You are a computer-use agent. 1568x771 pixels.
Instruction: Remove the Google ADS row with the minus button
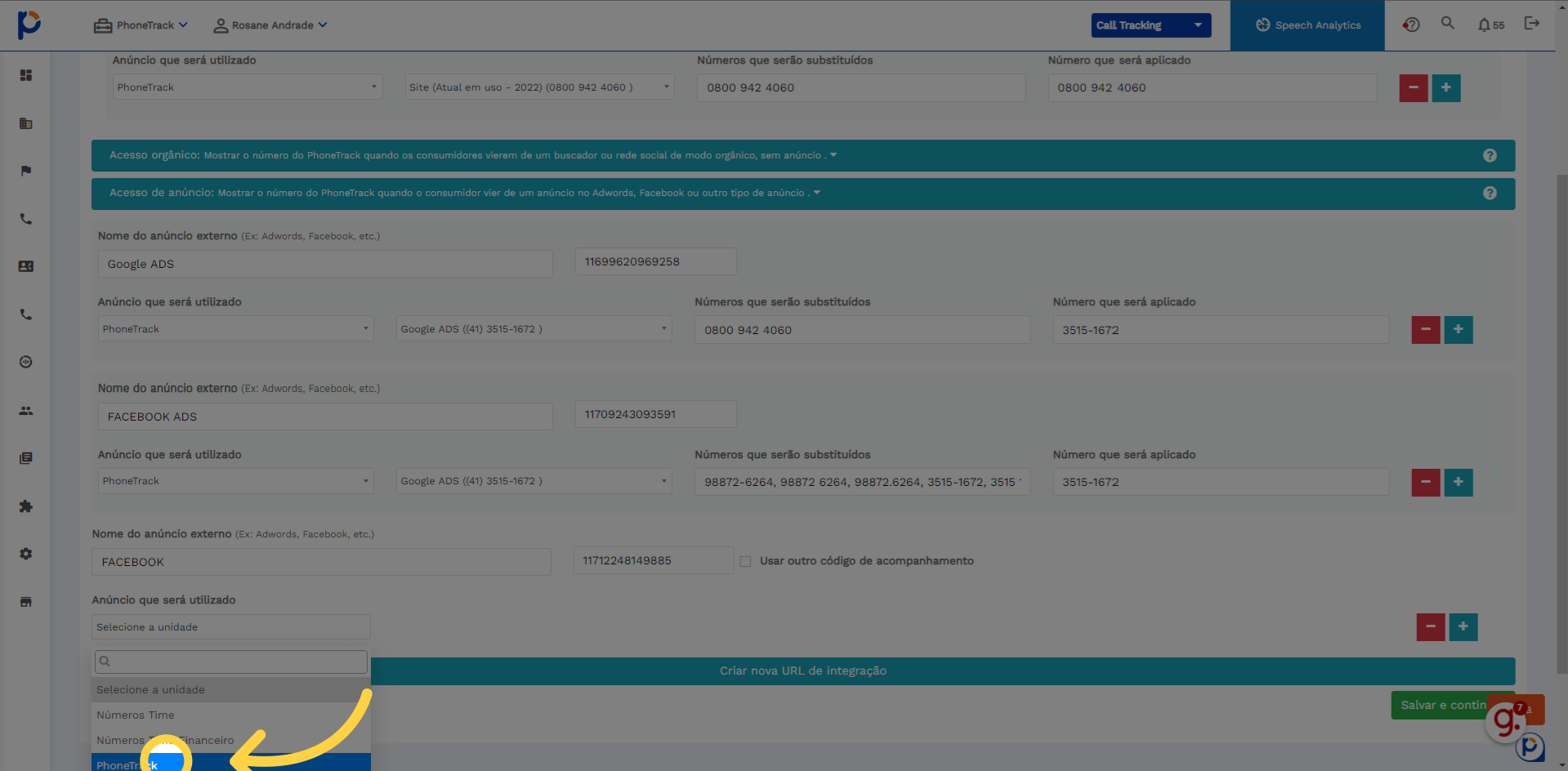click(x=1426, y=329)
